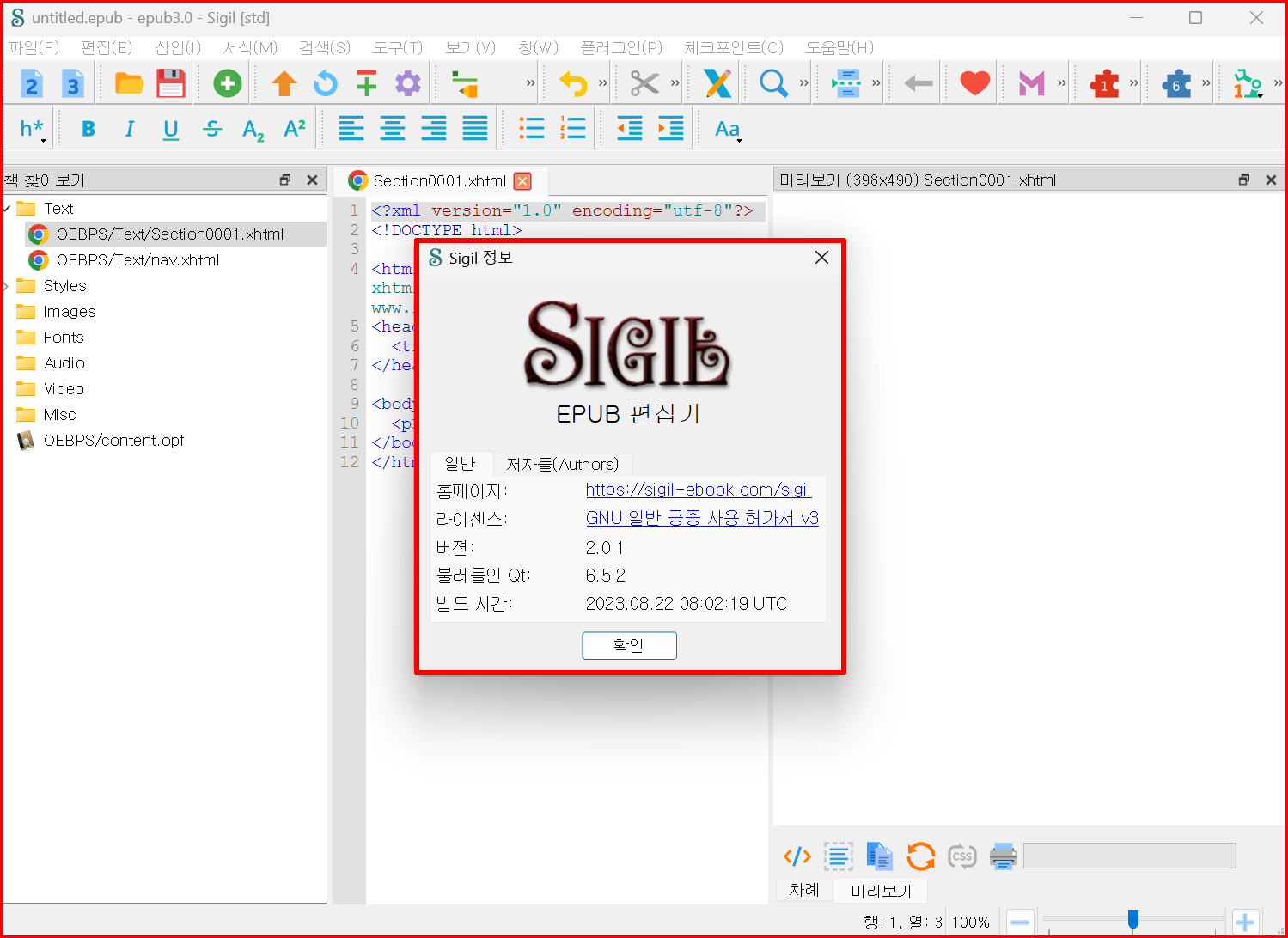The width and height of the screenshot is (1288, 938).
Task: Select OEBPS/content.opf file
Action: point(114,441)
